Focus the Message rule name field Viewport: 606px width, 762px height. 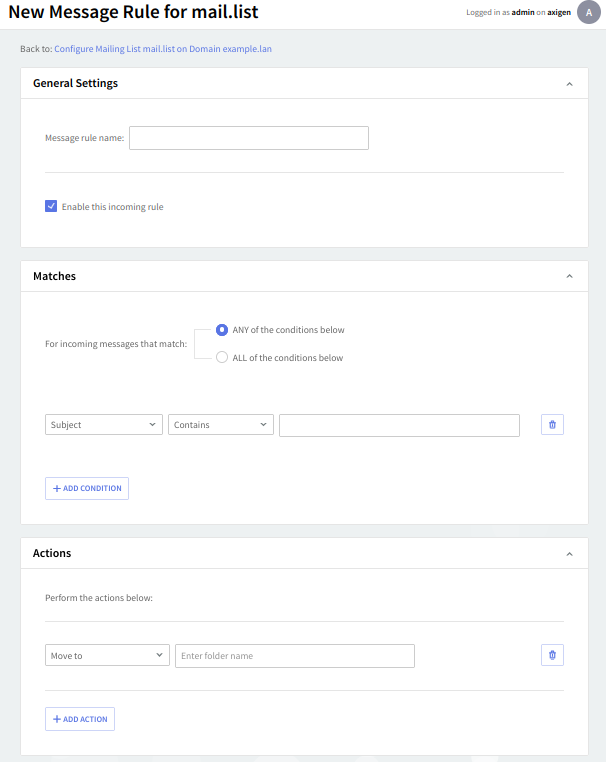(x=249, y=138)
